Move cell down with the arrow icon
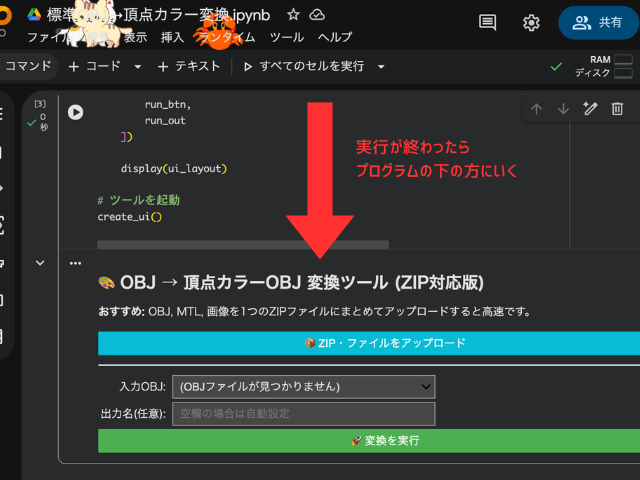The height and width of the screenshot is (480, 640). [x=563, y=109]
